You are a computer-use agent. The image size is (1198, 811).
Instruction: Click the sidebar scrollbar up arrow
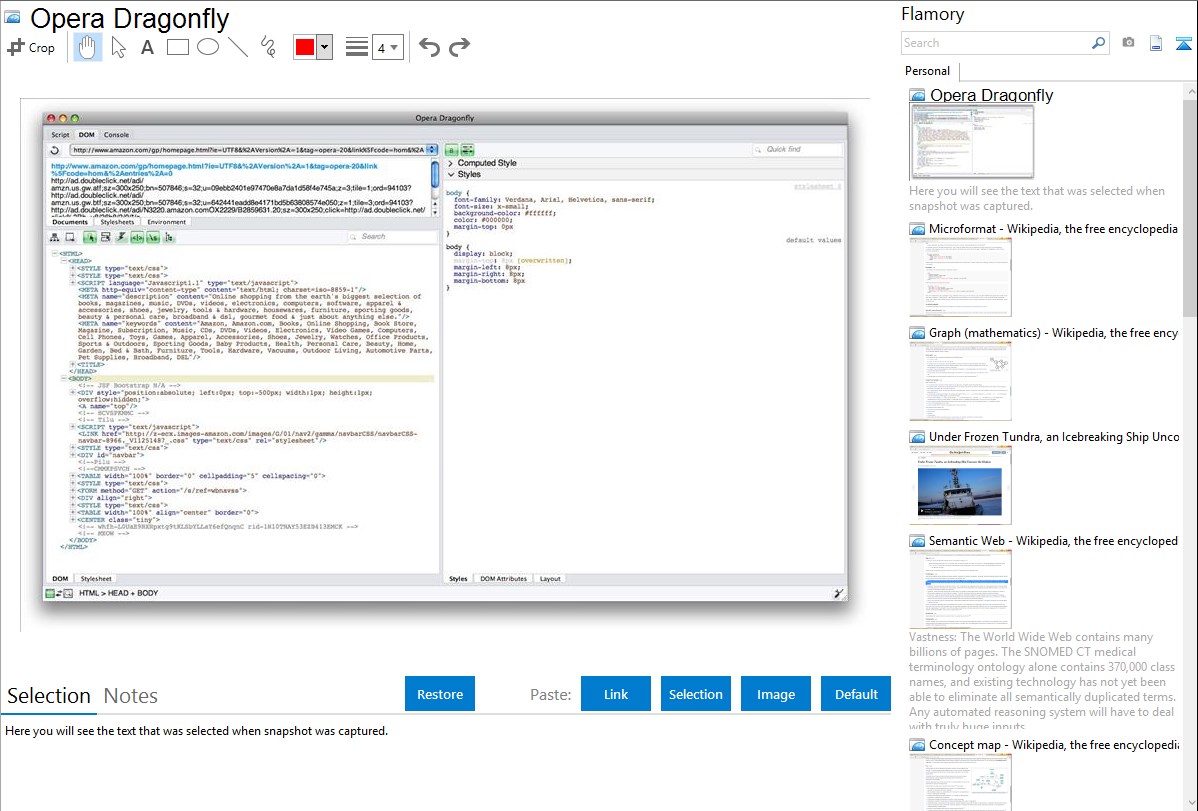[x=1190, y=91]
